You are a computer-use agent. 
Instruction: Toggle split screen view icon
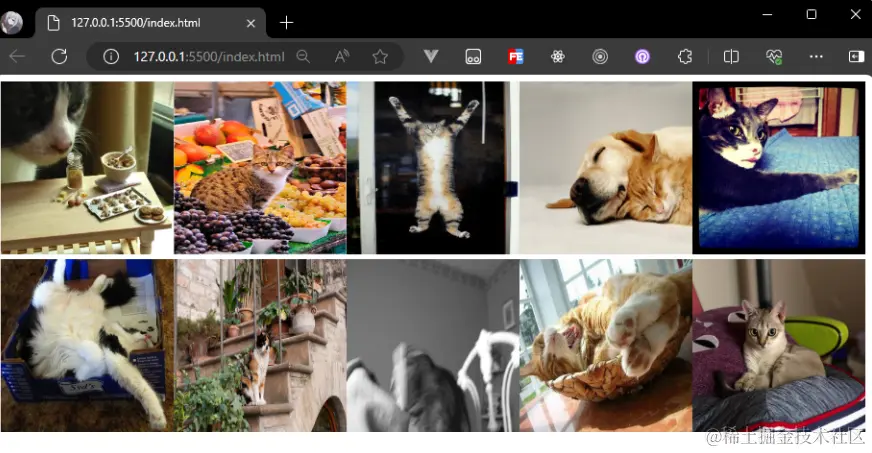point(731,56)
